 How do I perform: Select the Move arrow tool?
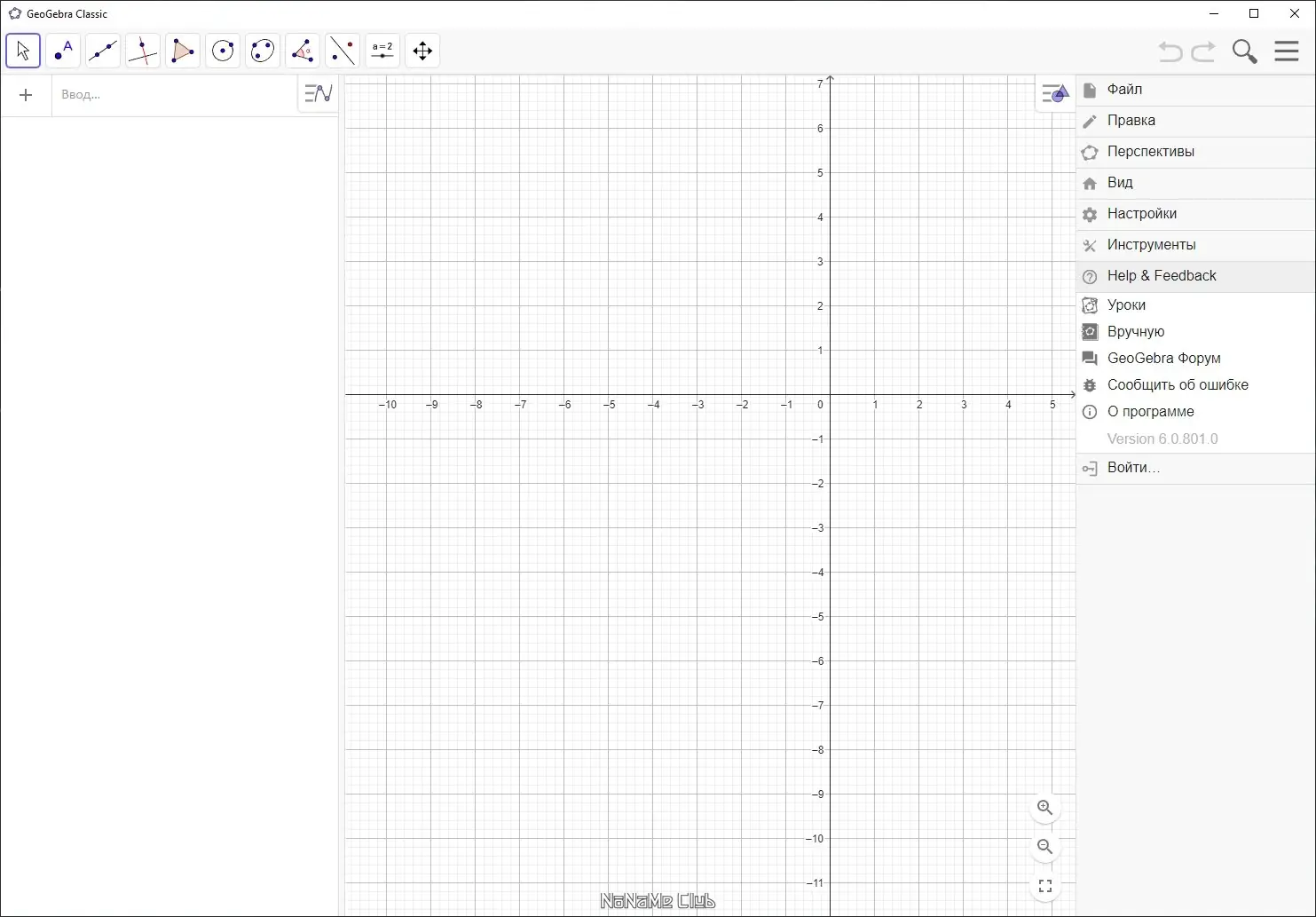(23, 51)
